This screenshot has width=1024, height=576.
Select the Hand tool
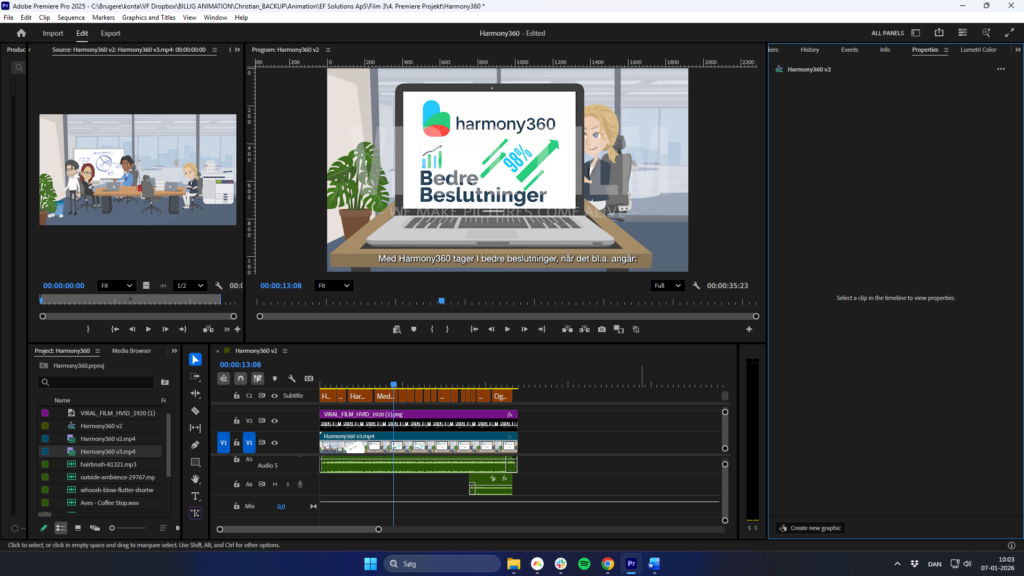pyautogui.click(x=195, y=479)
